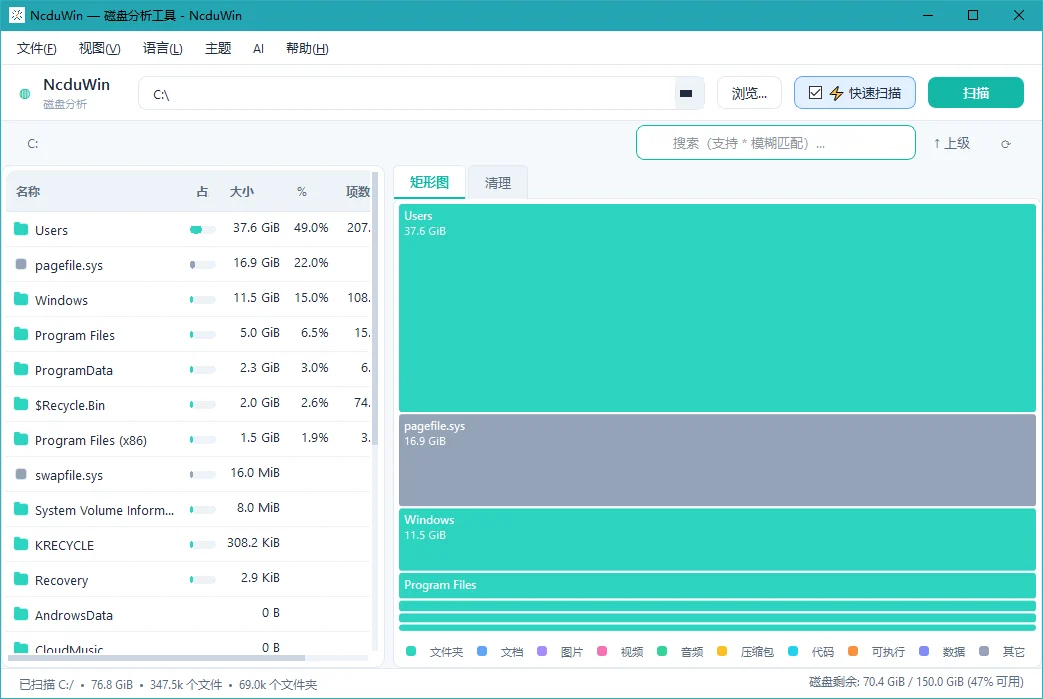Click the refresh icon beside 上级

(x=1006, y=144)
